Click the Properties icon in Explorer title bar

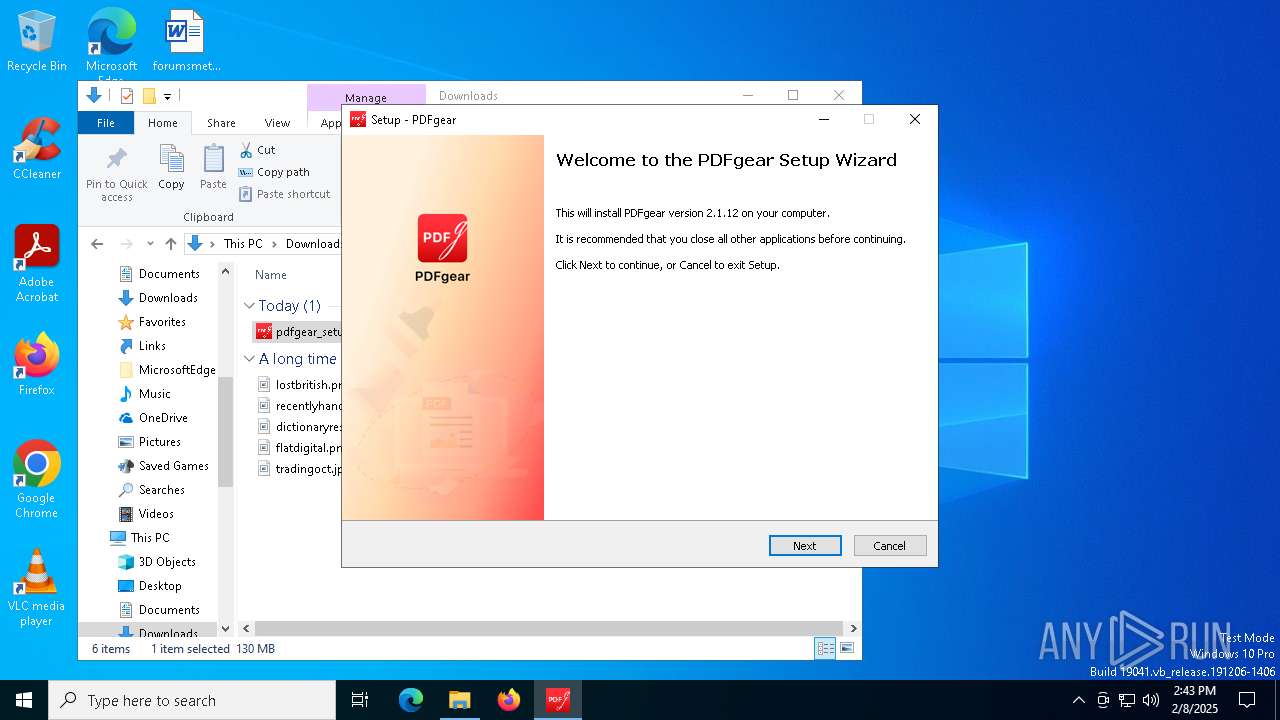[127, 96]
